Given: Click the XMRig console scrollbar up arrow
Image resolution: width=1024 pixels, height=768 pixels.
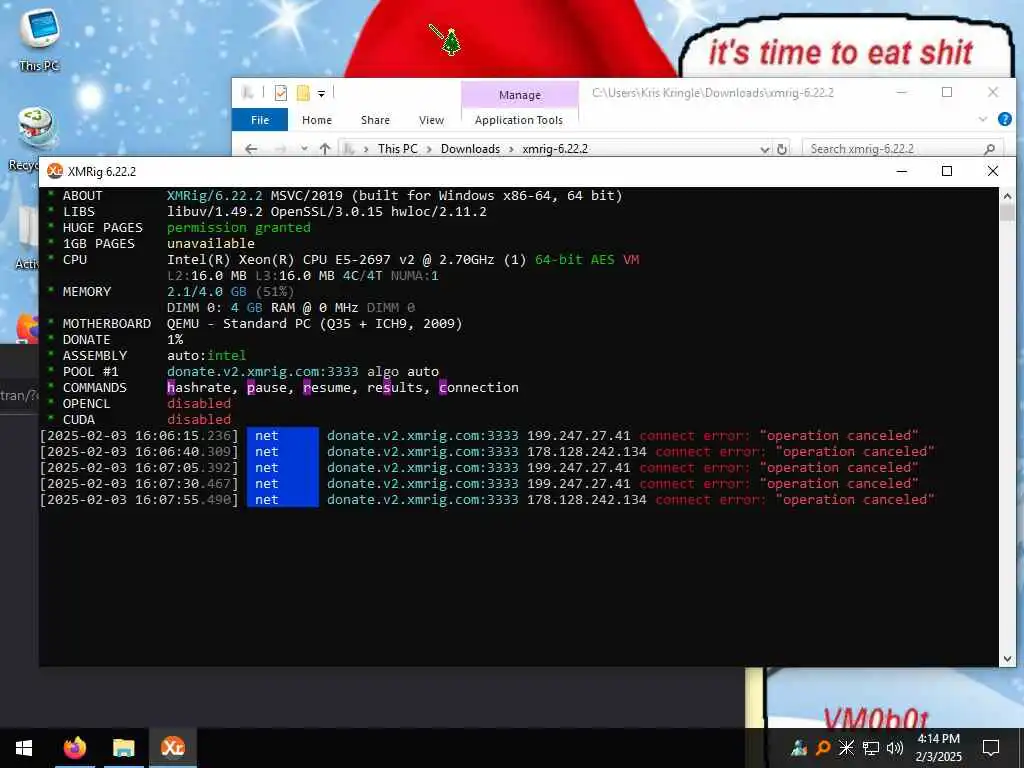Looking at the screenshot, I should (1007, 195).
